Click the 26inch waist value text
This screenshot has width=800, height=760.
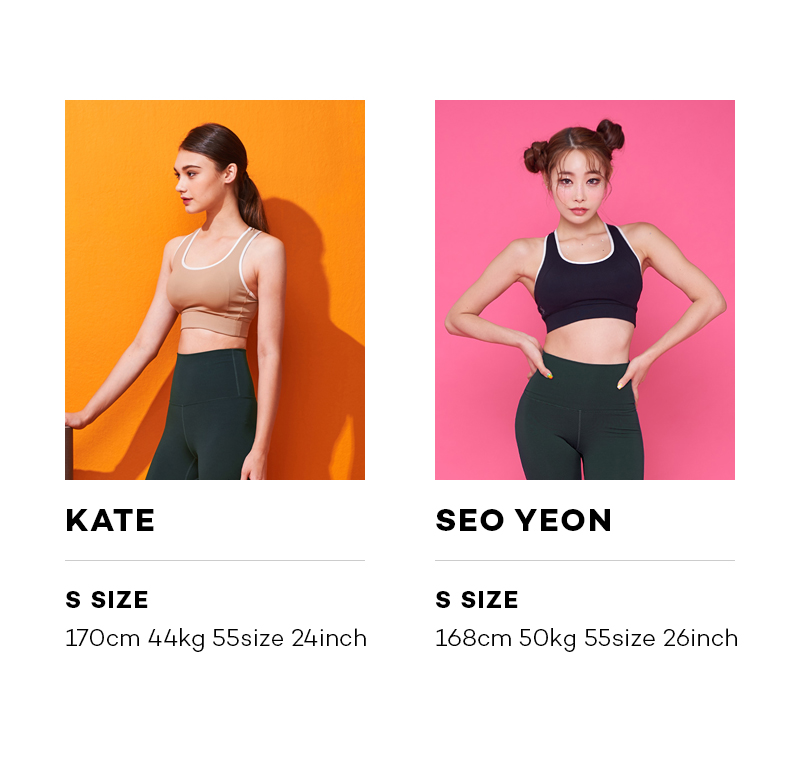(701, 638)
